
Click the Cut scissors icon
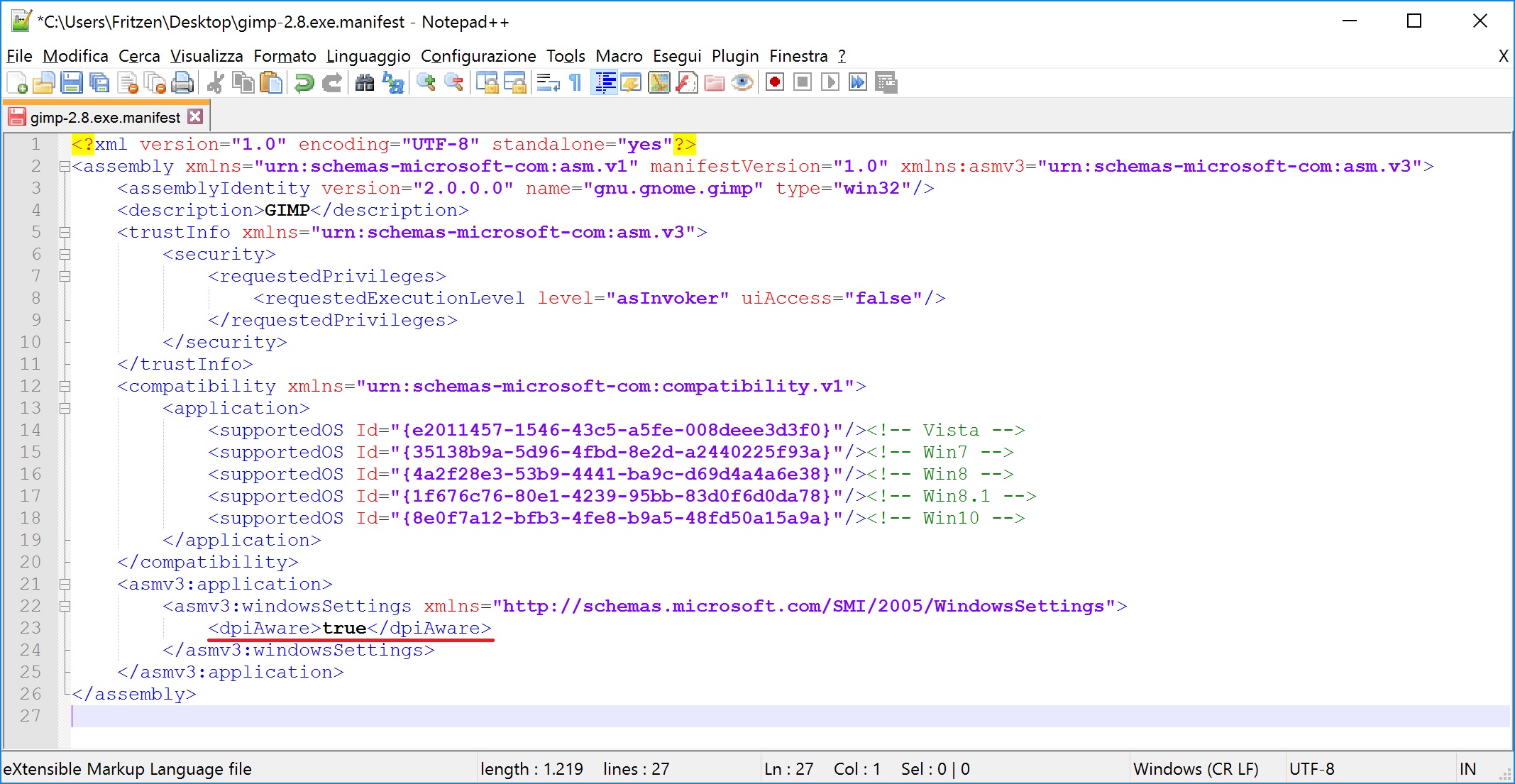point(216,83)
